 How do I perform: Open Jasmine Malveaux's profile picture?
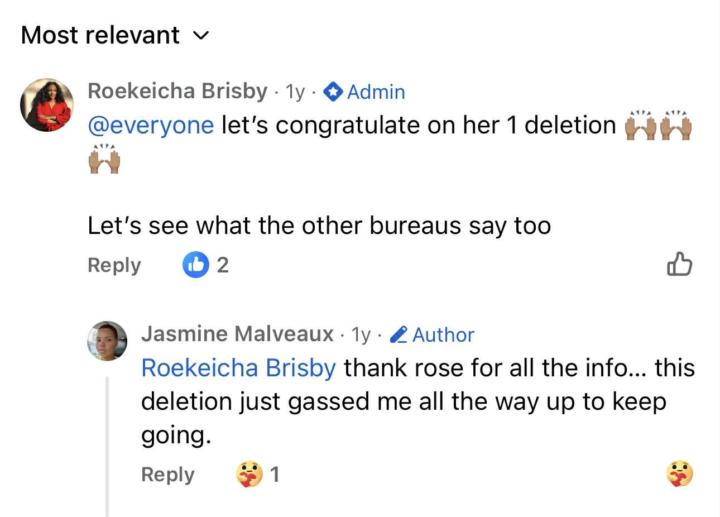click(107, 341)
